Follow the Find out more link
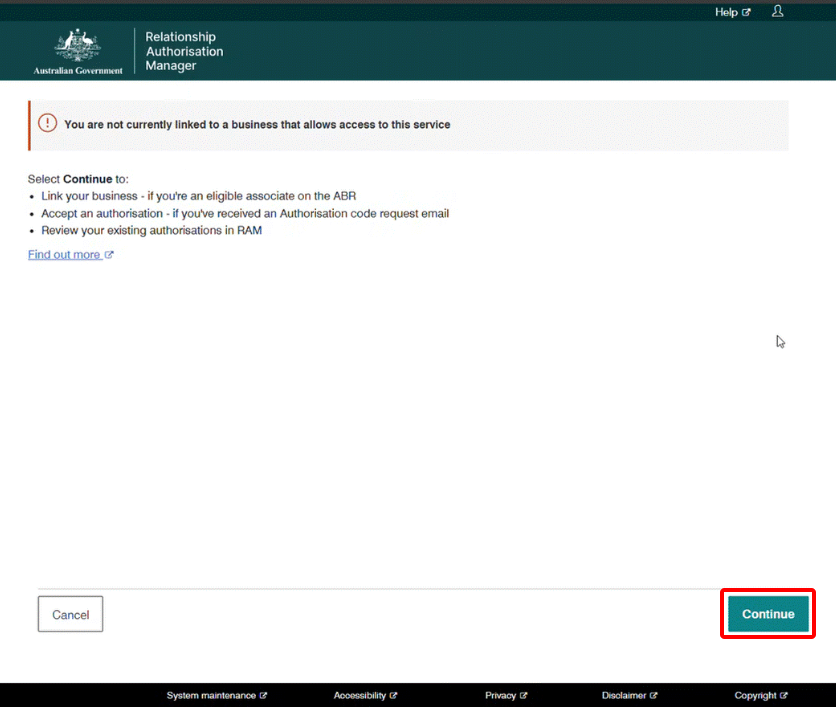 pos(64,255)
